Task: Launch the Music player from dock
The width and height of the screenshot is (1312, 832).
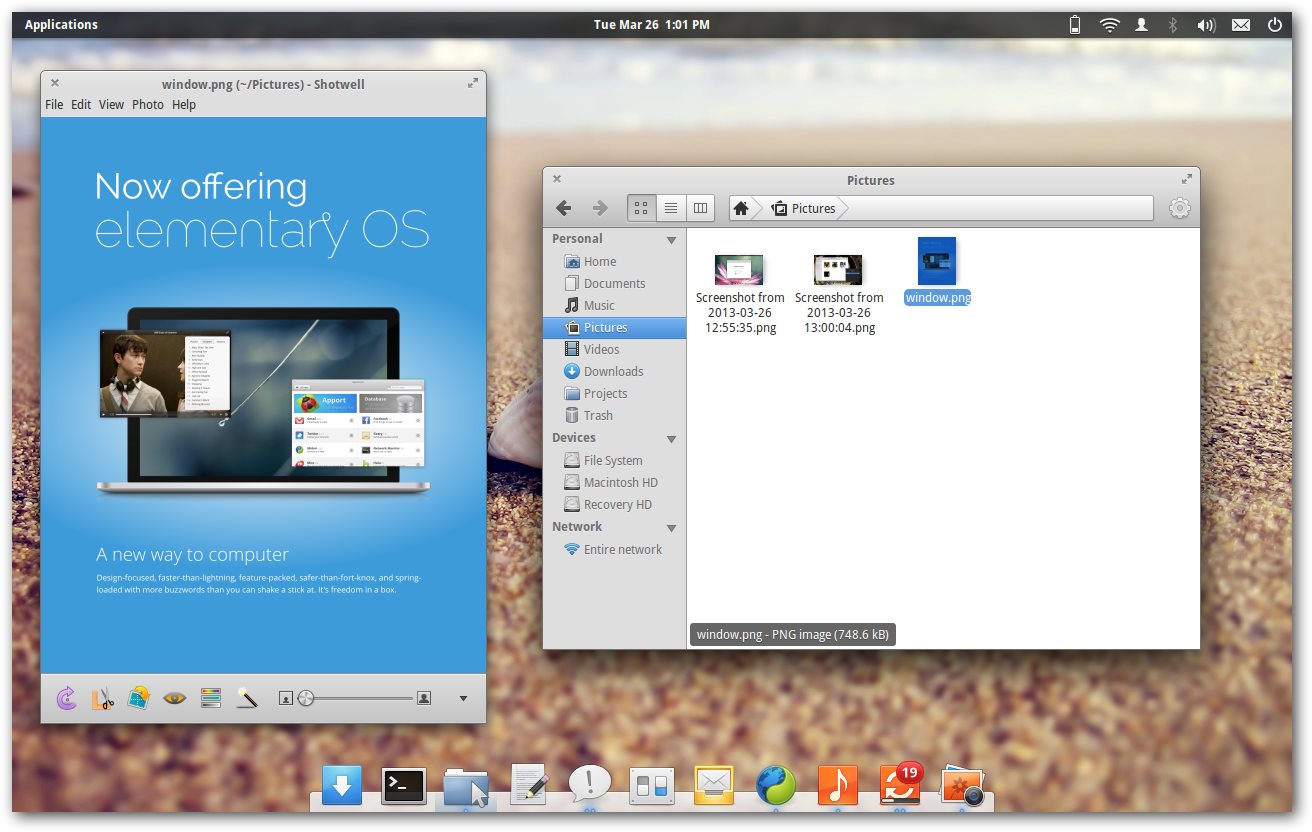Action: (838, 786)
